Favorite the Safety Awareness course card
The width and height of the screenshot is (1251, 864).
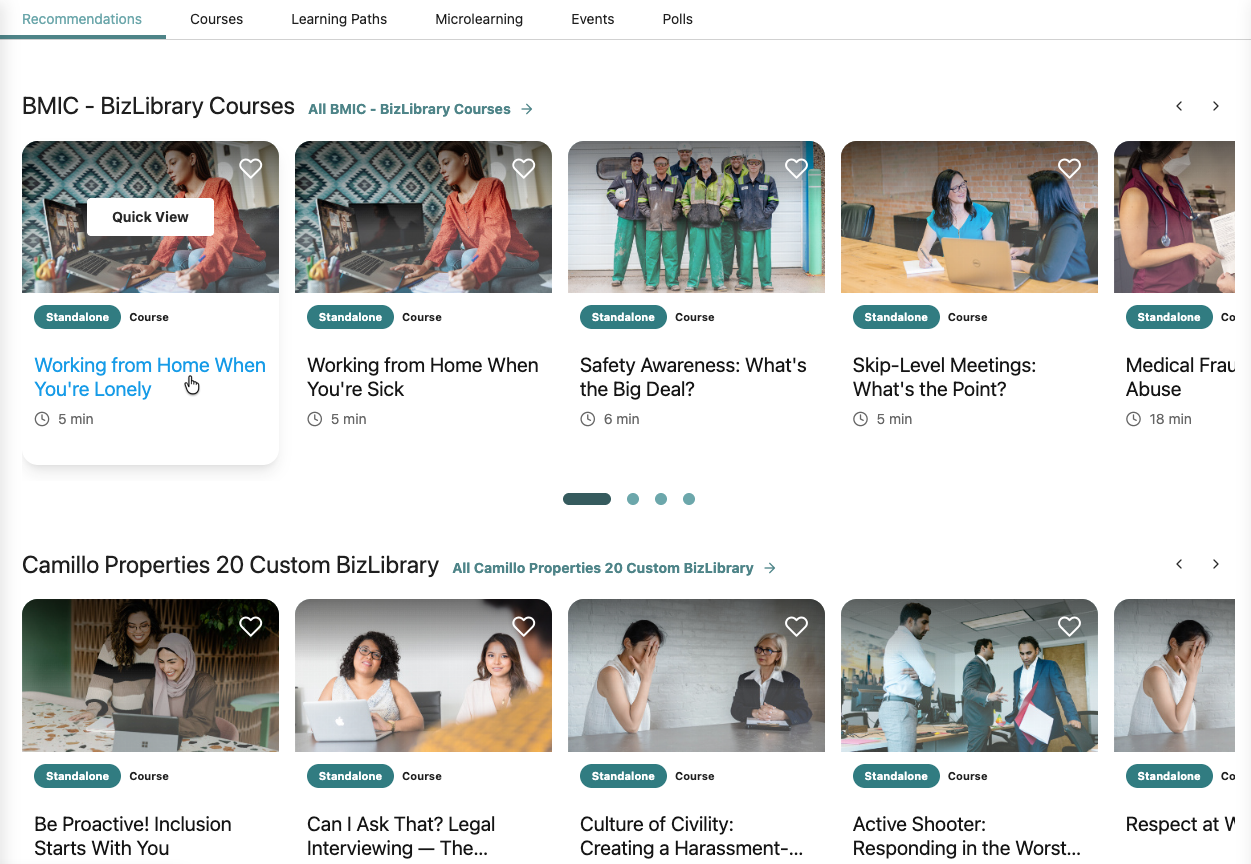[x=796, y=169]
